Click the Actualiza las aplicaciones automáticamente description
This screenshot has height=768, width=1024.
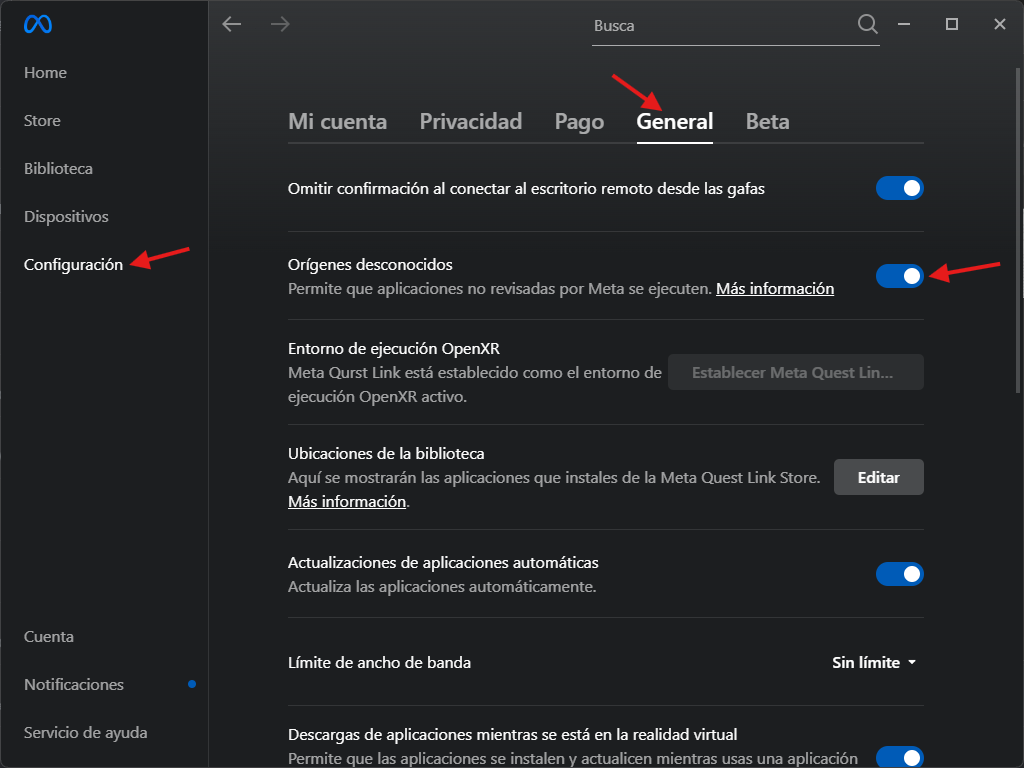pos(442,586)
